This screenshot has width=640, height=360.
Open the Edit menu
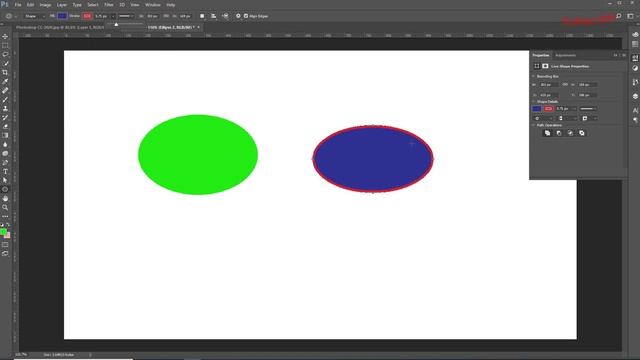tap(30, 5)
